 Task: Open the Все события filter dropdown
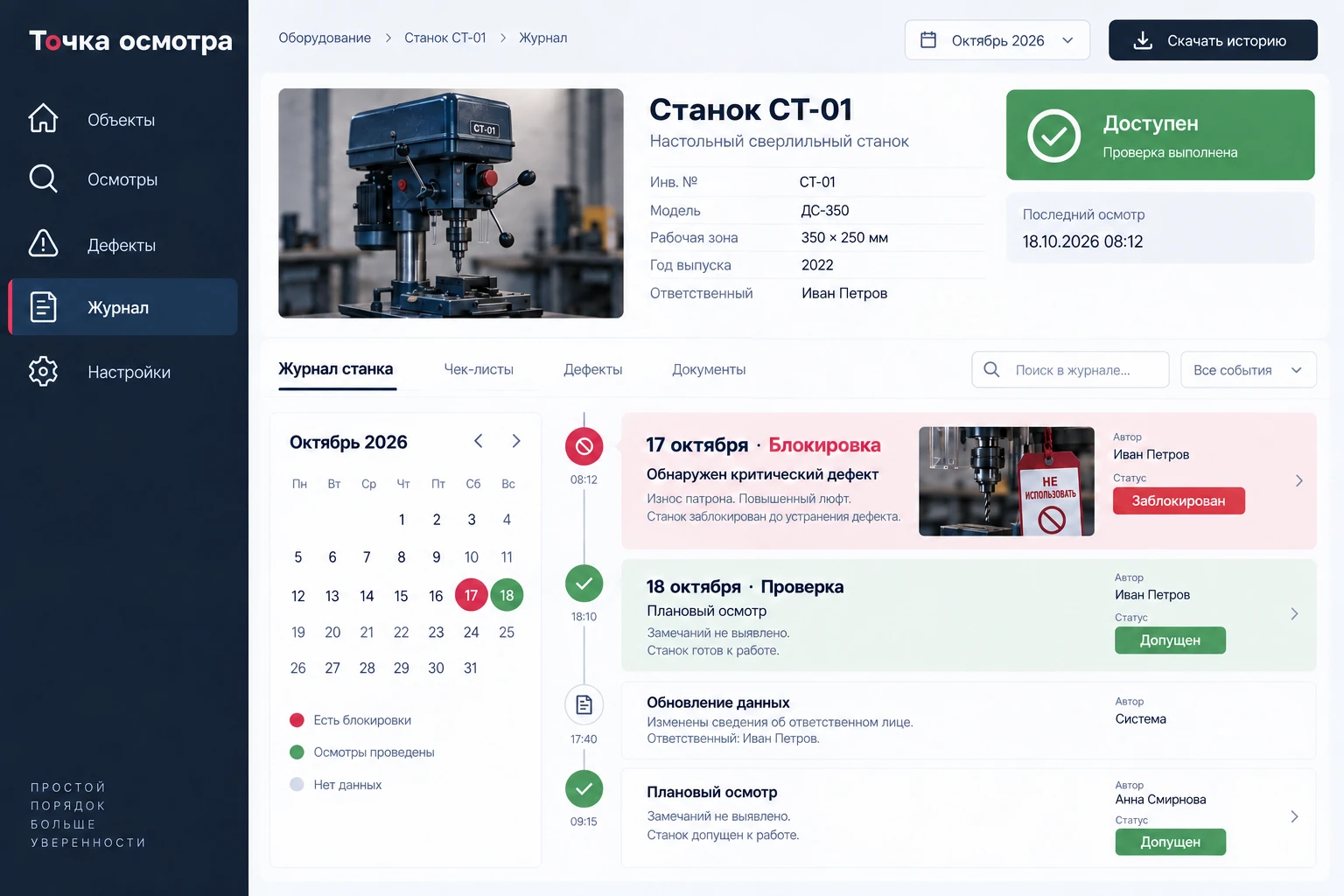[1248, 369]
